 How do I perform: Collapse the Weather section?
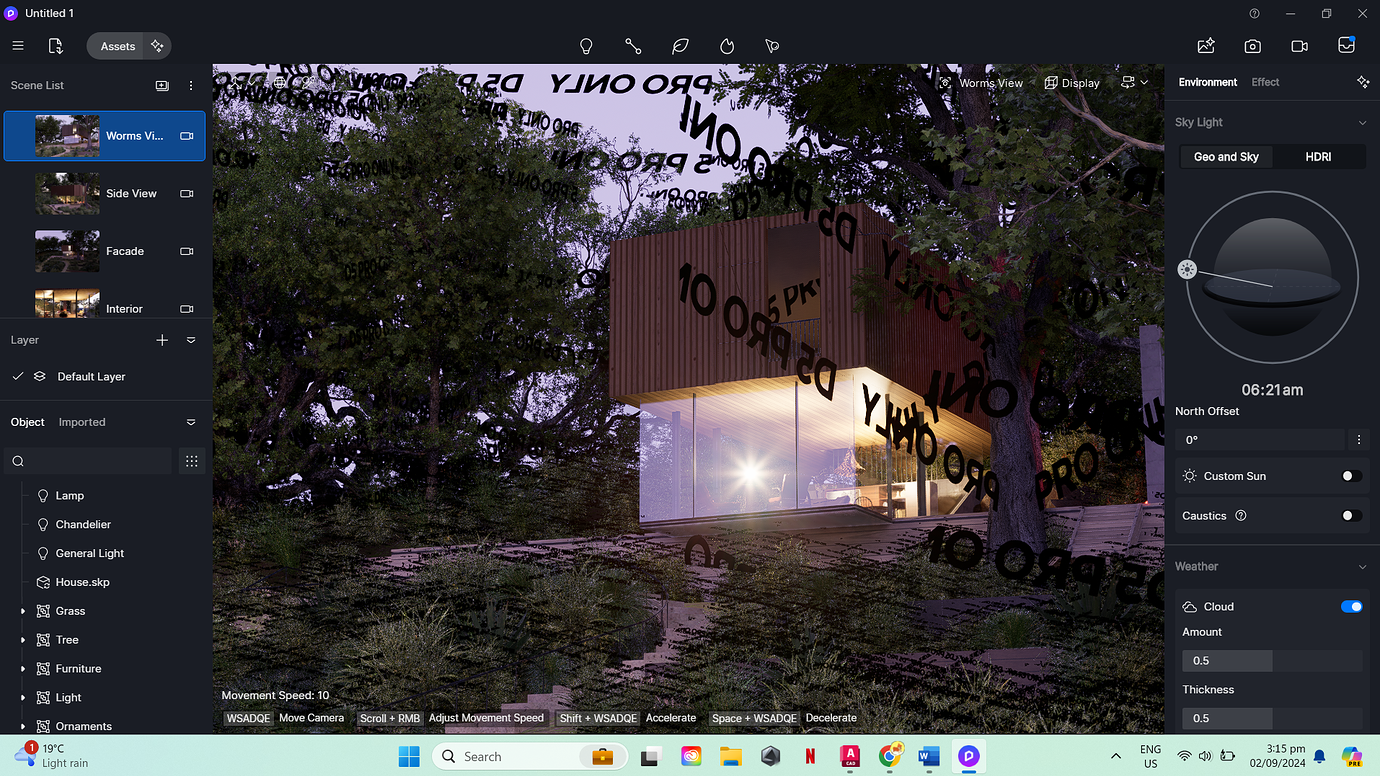click(x=1363, y=566)
